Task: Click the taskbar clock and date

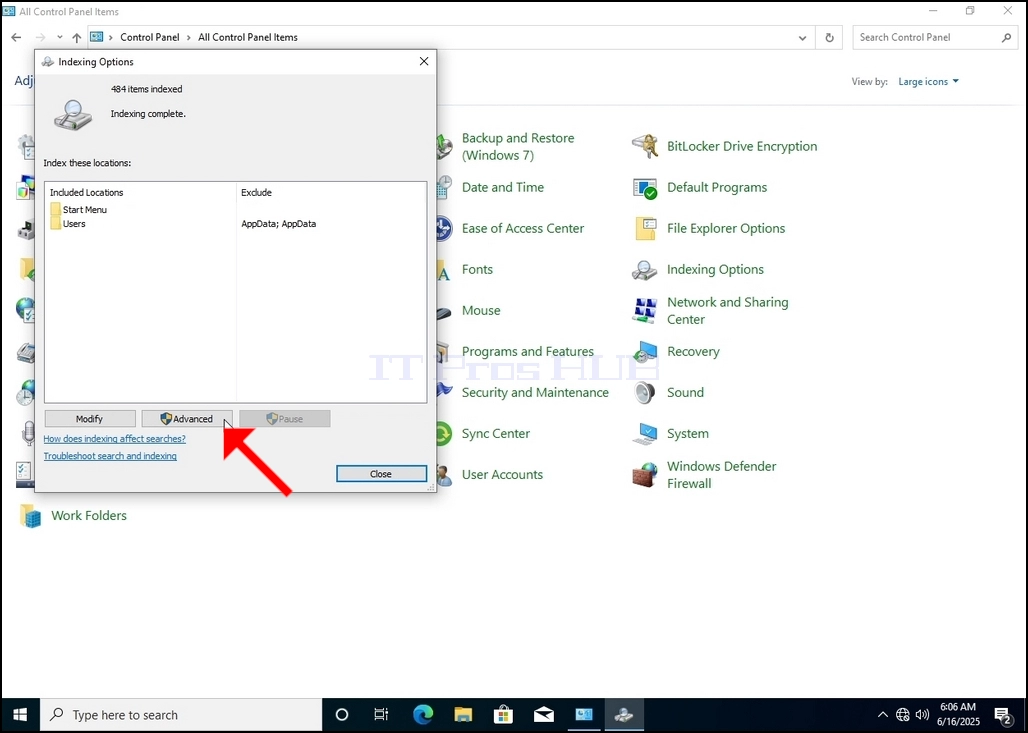Action: coord(958,715)
